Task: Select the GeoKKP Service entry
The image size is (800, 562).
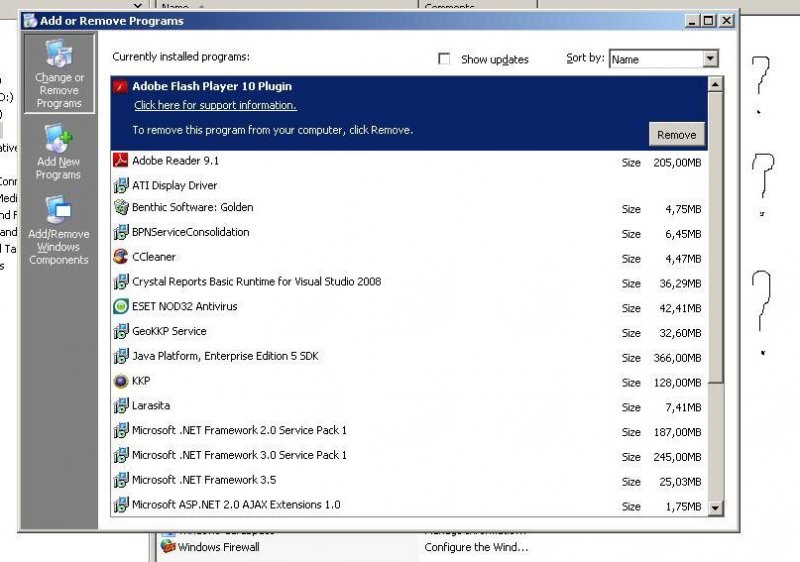Action: (409, 332)
